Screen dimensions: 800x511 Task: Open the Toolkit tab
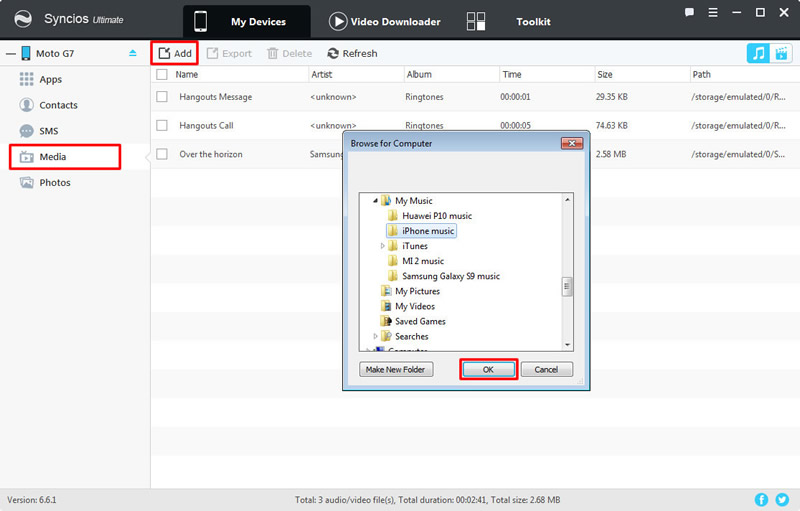[509, 21]
